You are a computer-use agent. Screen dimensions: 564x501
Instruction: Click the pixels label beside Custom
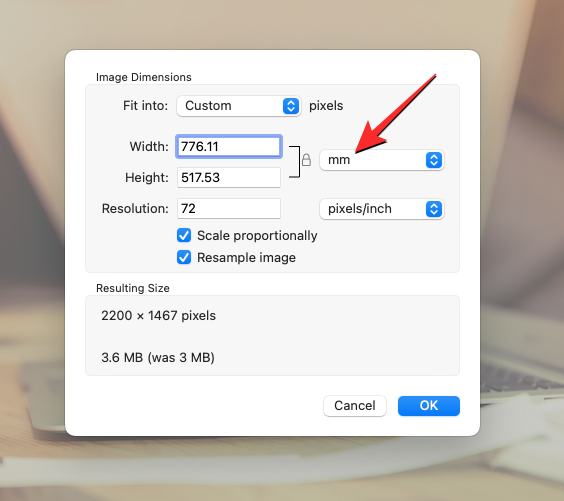326,106
